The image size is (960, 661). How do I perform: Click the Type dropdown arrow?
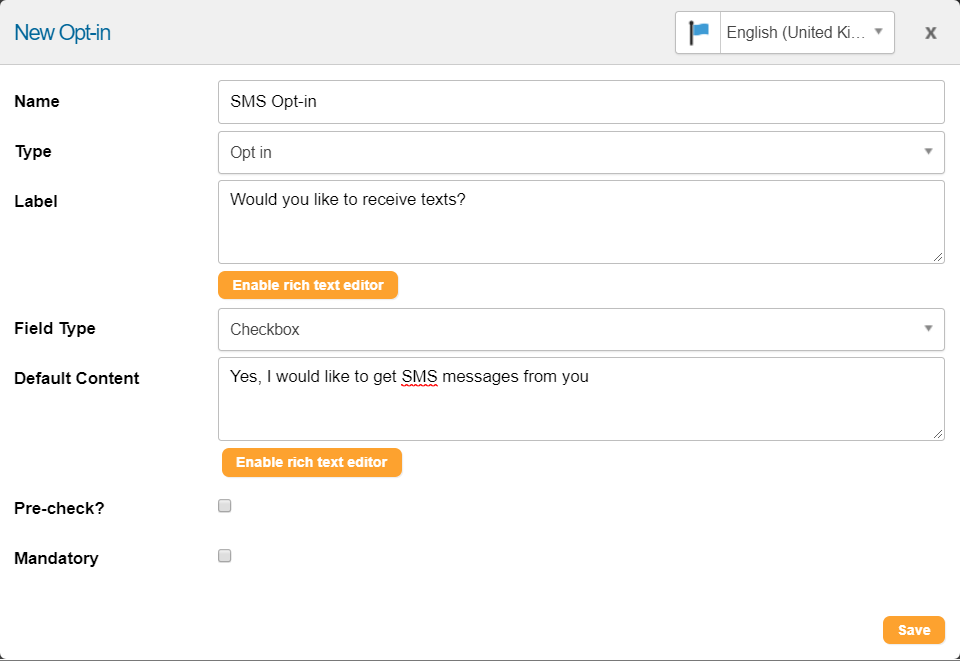tap(928, 151)
